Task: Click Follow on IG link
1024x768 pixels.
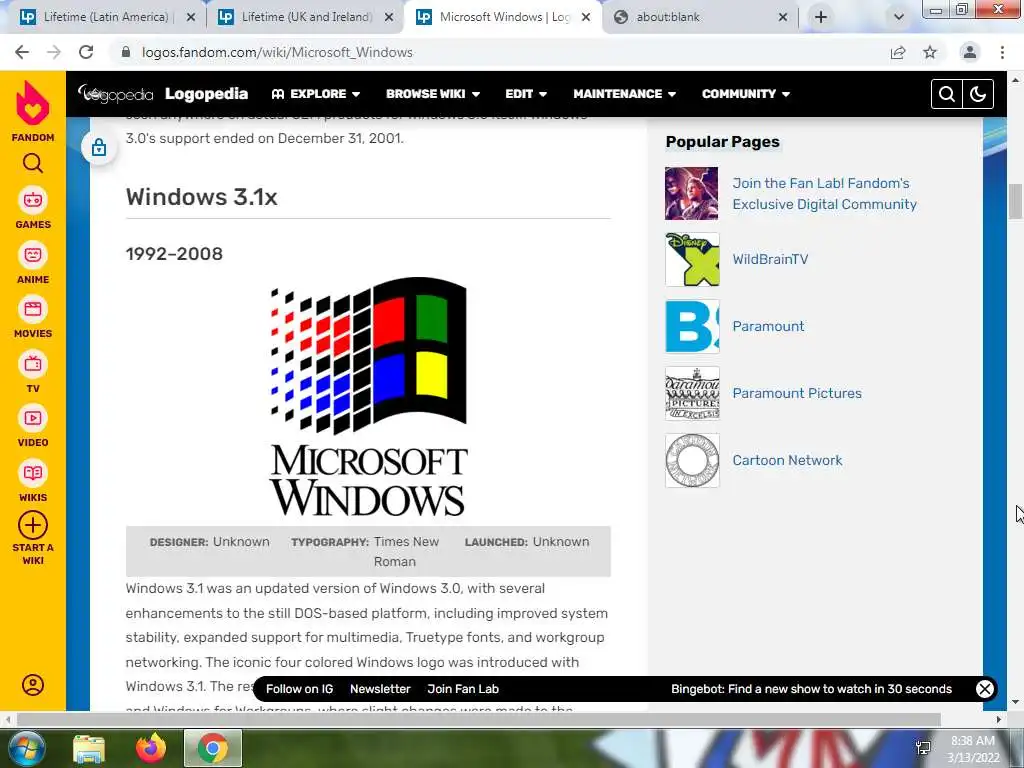Action: click(299, 689)
